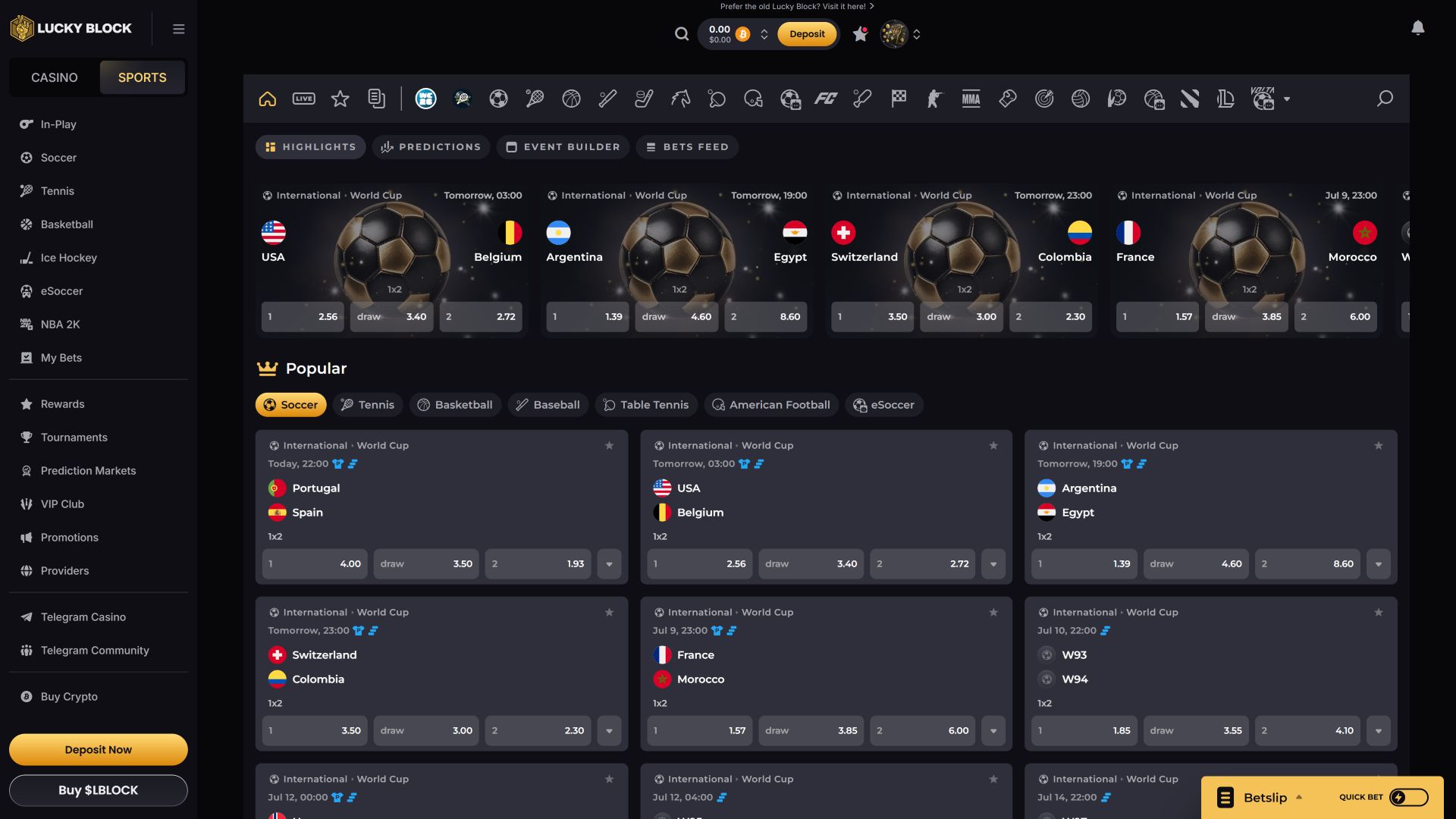This screenshot has width=1456, height=819.
Task: Favorite the W93 vs W94 match
Action: point(1379,613)
